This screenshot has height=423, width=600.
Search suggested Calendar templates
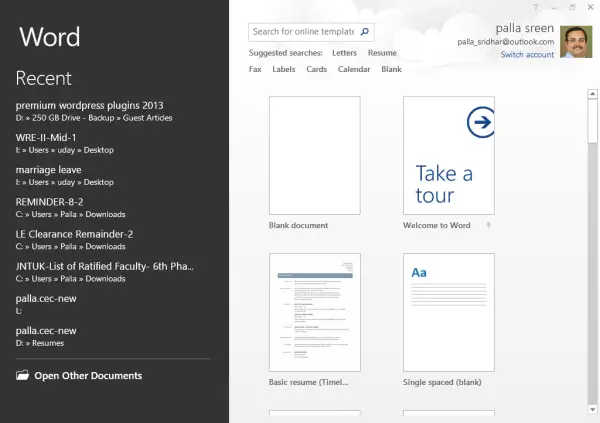pyautogui.click(x=354, y=69)
